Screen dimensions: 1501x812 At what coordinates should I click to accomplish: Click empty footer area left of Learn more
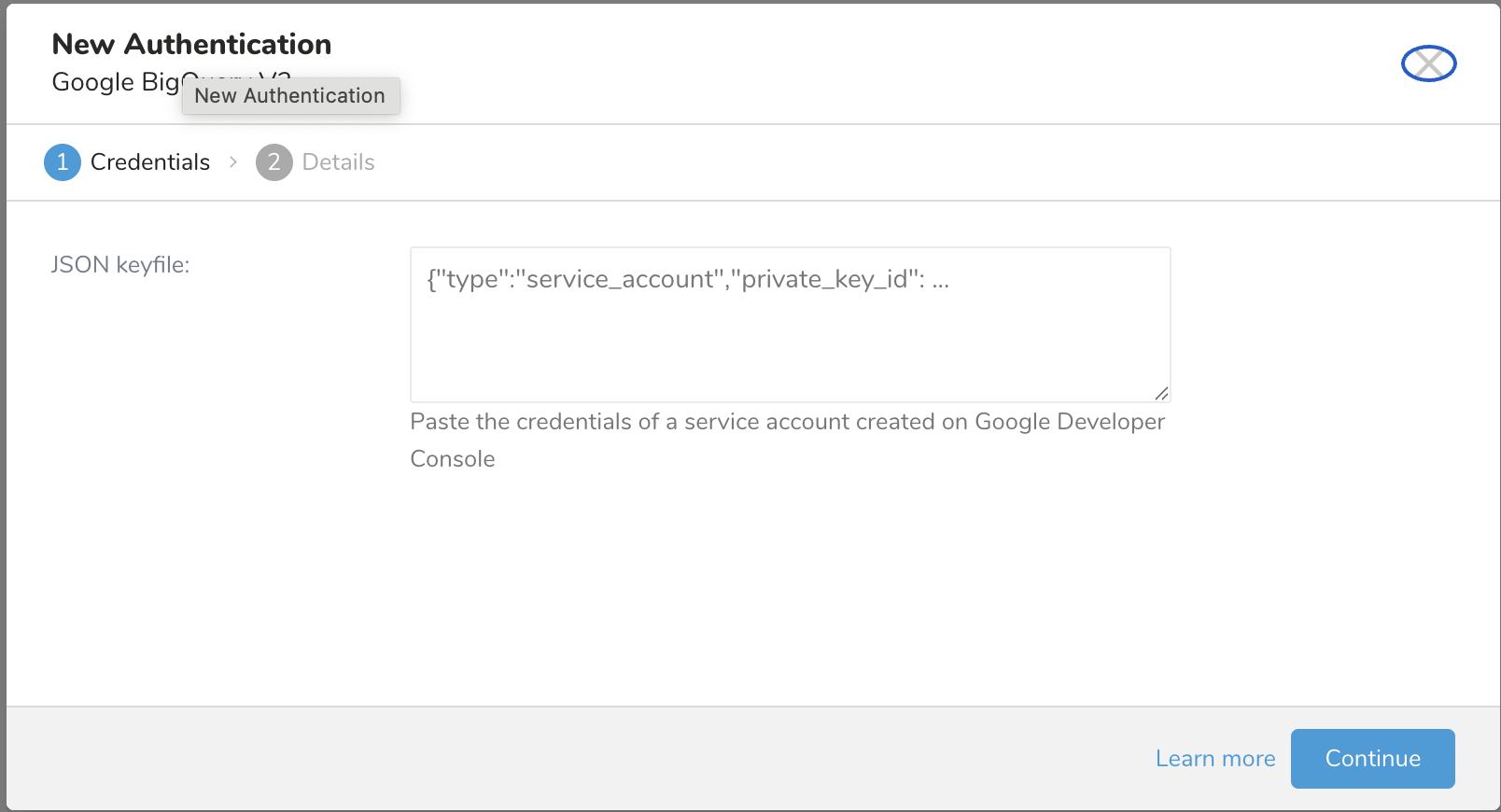point(560,759)
